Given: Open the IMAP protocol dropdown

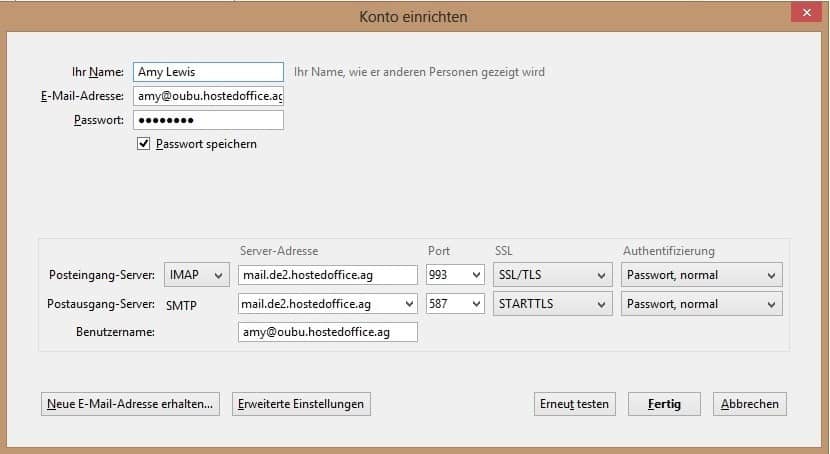Looking at the screenshot, I should pyautogui.click(x=196, y=275).
